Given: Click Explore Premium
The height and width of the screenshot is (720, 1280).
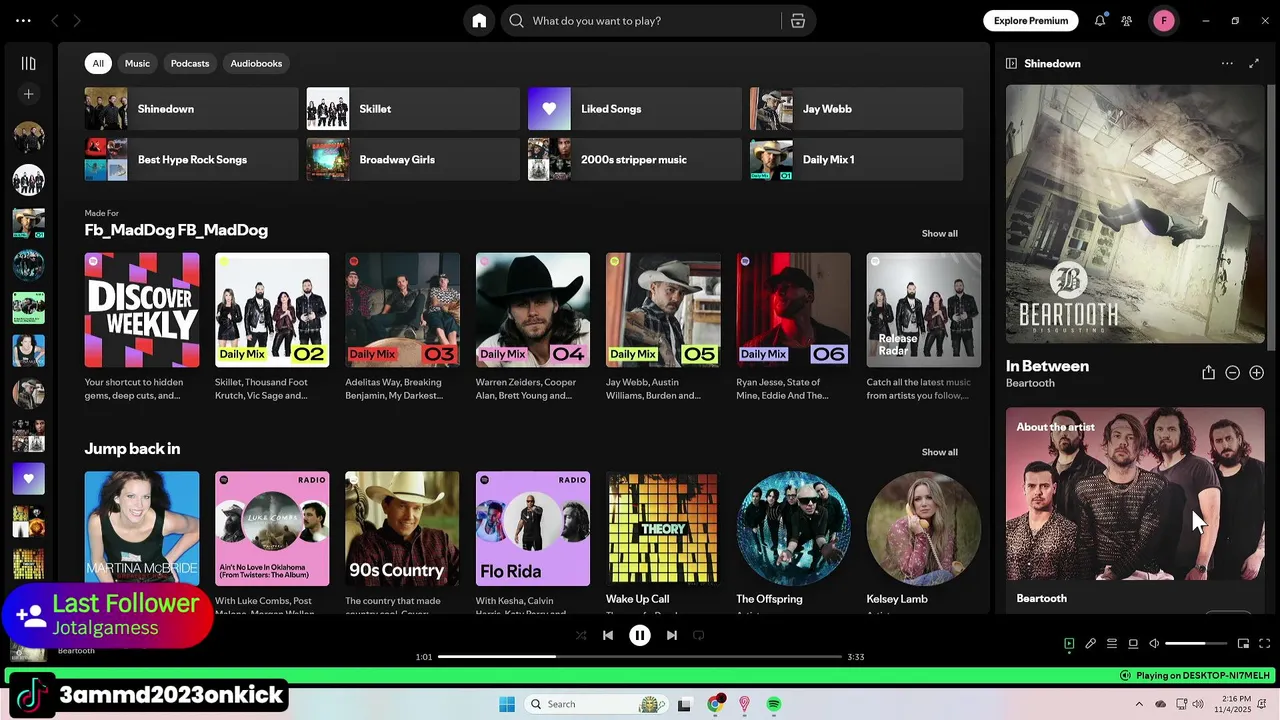Looking at the screenshot, I should pyautogui.click(x=1031, y=20).
